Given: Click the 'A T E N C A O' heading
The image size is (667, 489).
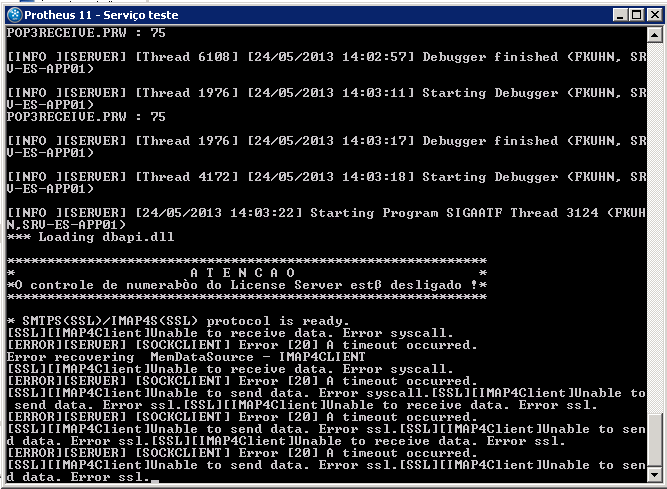Looking at the screenshot, I should coord(242,273).
